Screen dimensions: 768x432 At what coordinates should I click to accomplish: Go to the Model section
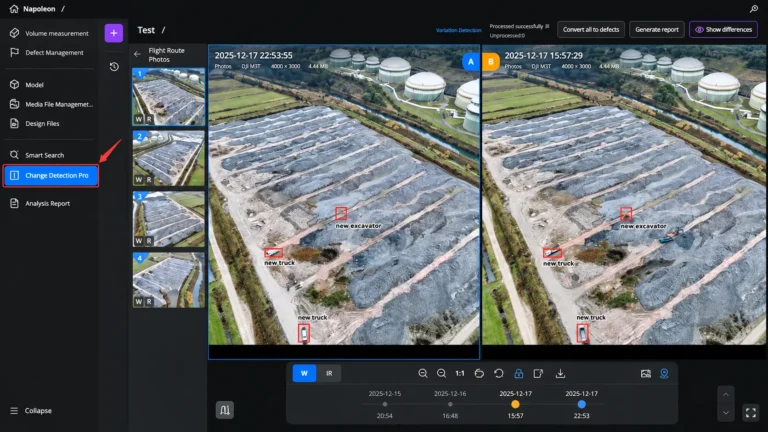coord(27,85)
